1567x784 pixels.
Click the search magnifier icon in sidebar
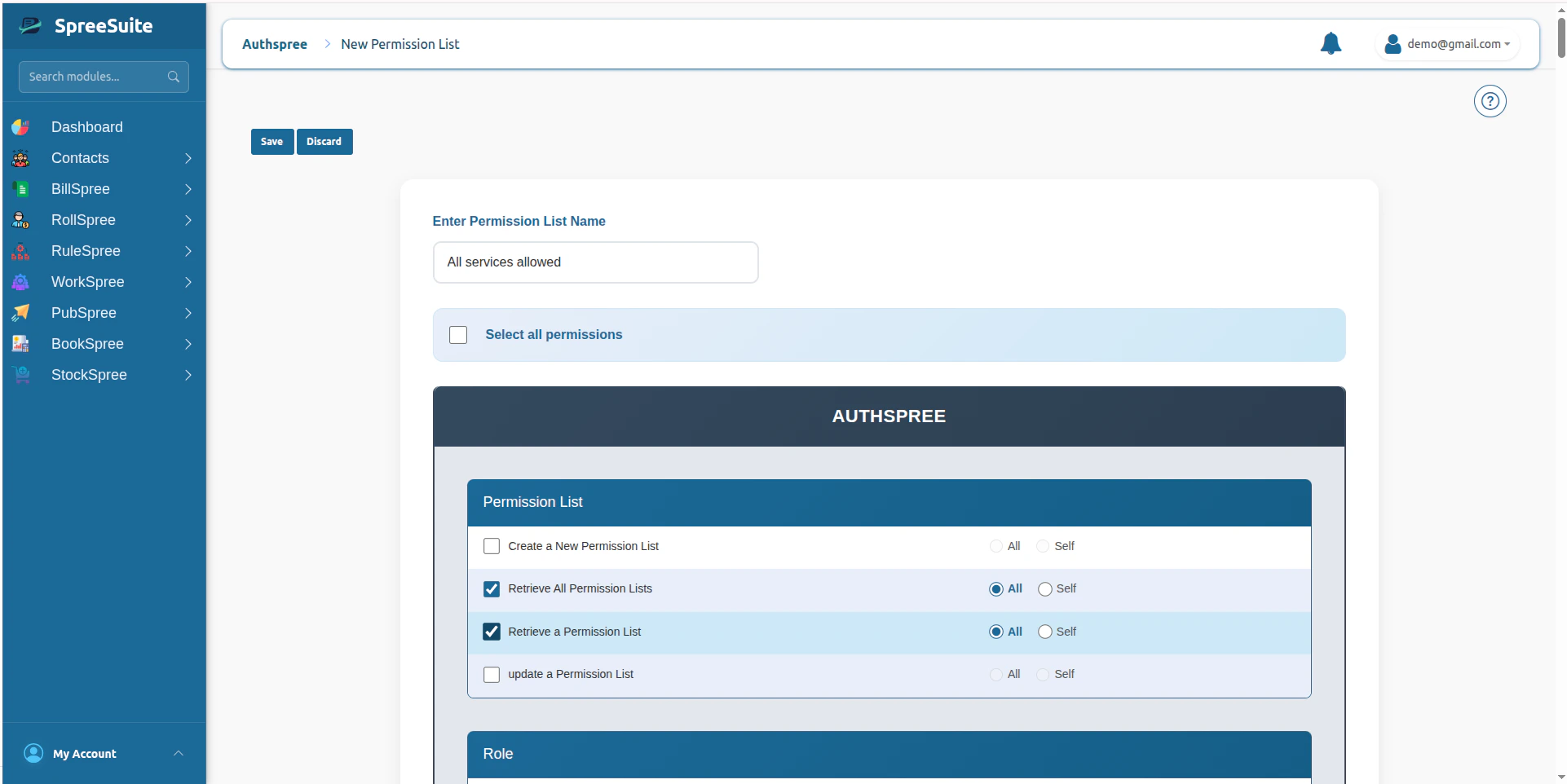click(x=174, y=77)
